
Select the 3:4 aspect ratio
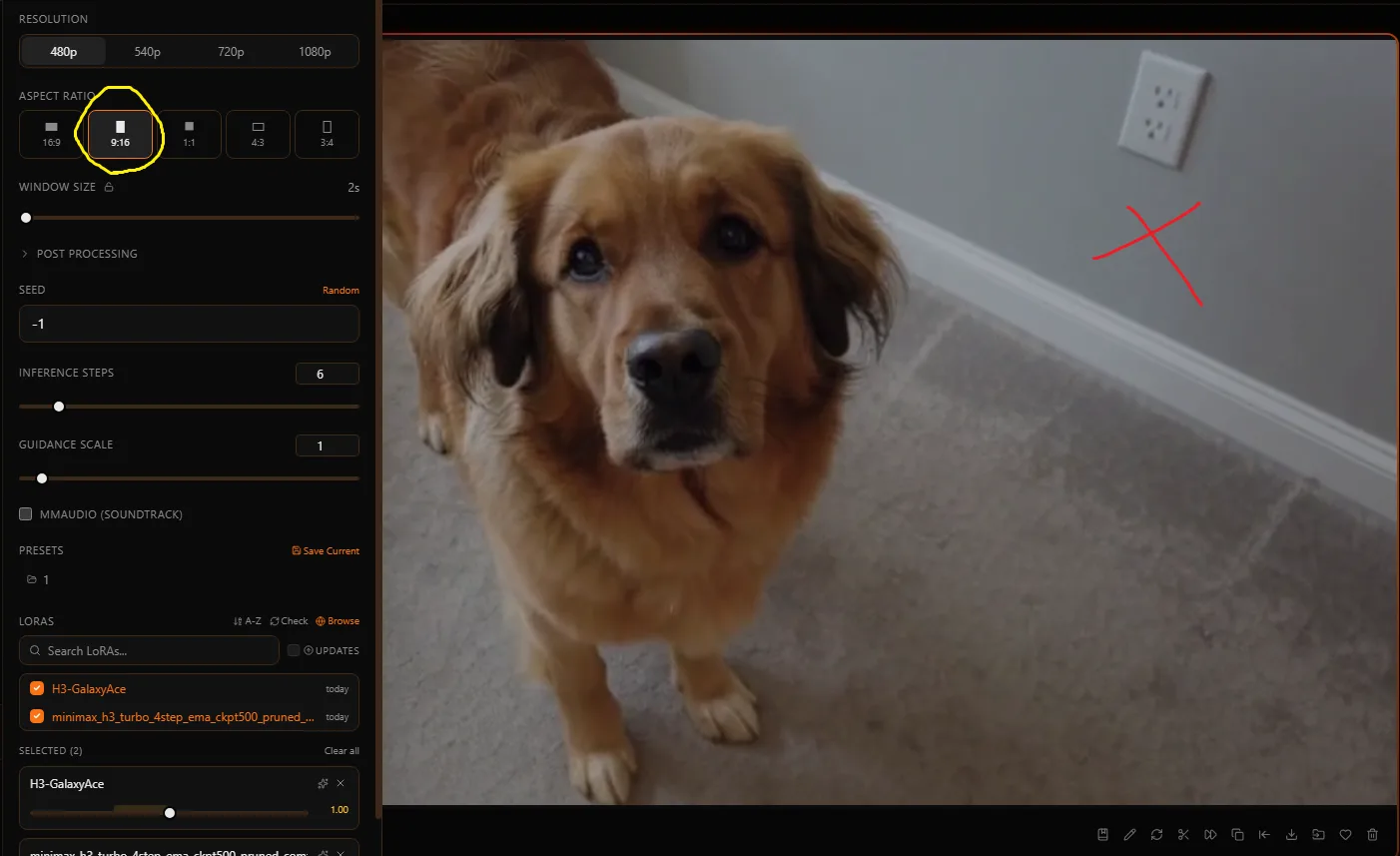(x=327, y=134)
